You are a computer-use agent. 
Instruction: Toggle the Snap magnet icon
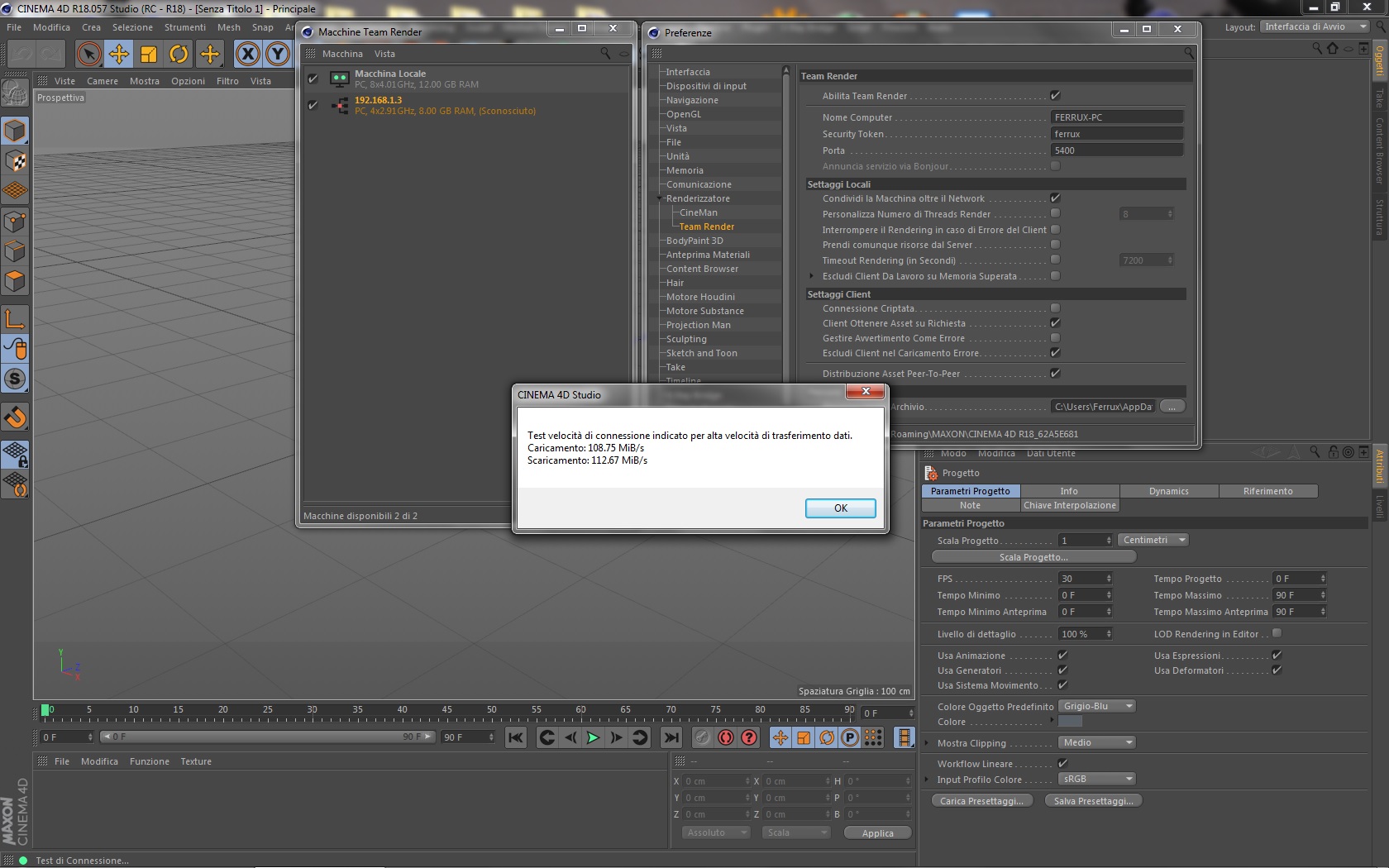[x=15, y=417]
